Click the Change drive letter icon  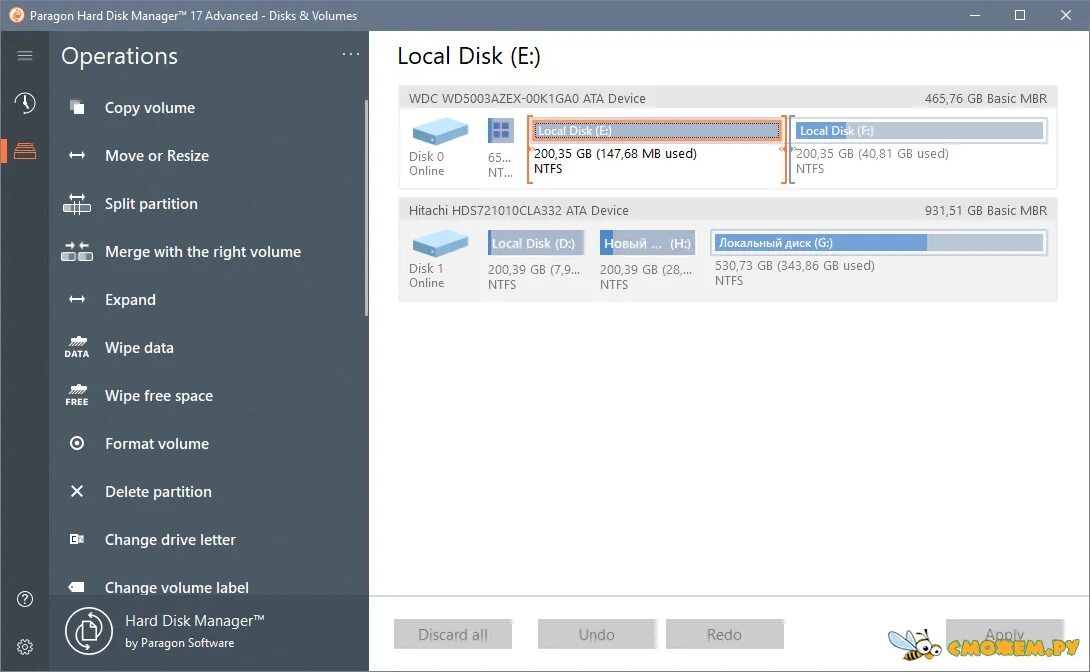point(77,539)
